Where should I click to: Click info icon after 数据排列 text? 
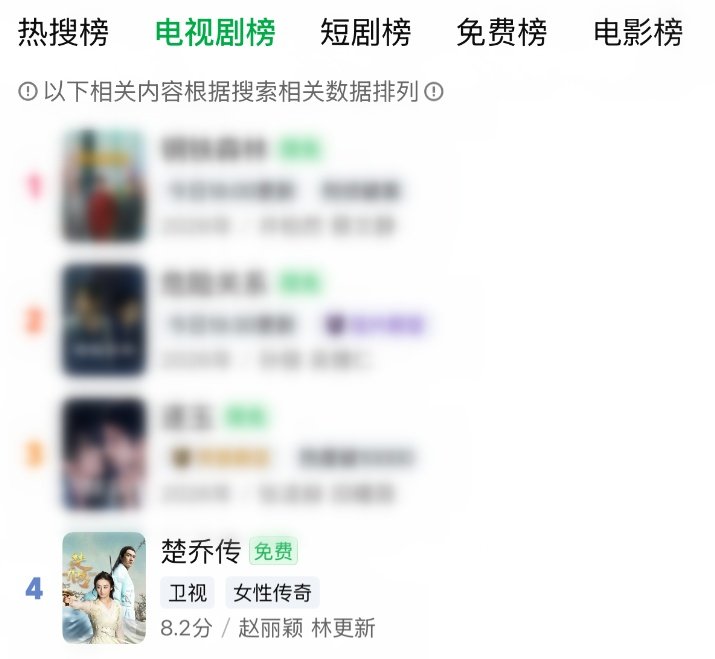pos(434,91)
